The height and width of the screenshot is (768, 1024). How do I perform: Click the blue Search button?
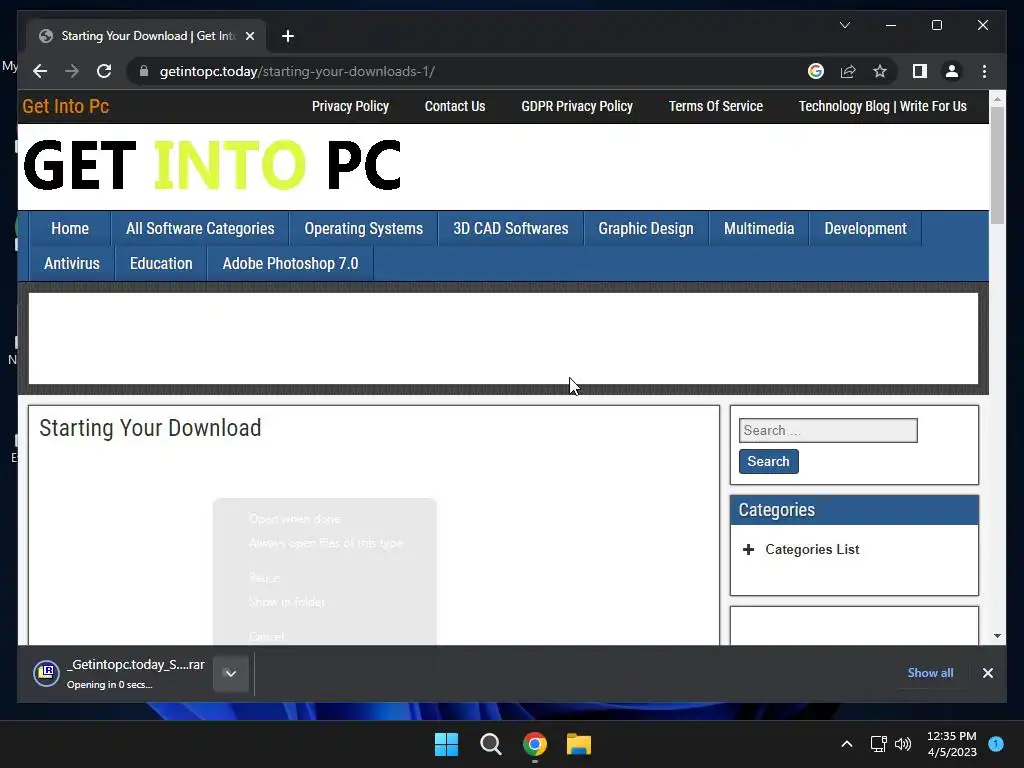[x=769, y=461]
